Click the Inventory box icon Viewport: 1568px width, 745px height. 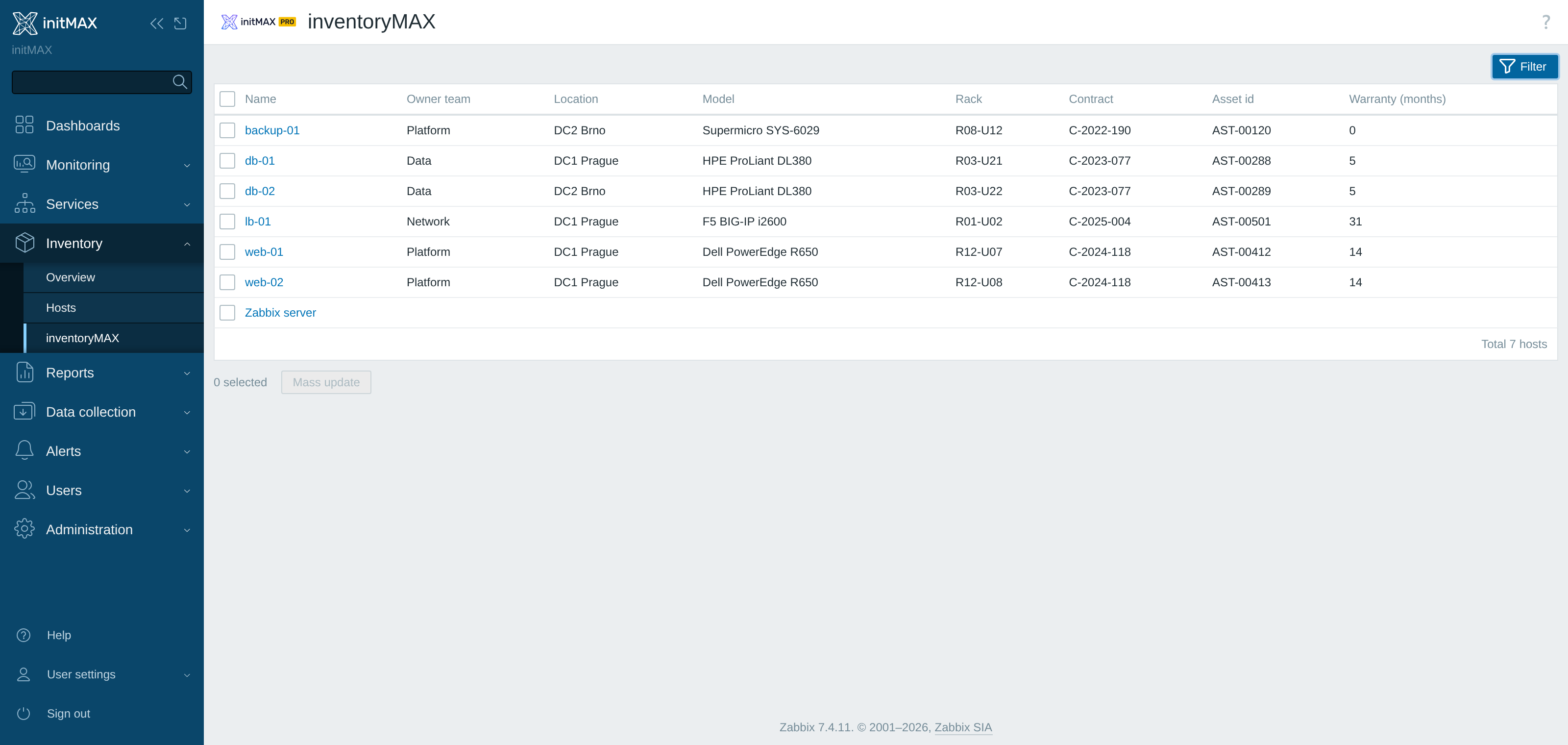click(24, 242)
